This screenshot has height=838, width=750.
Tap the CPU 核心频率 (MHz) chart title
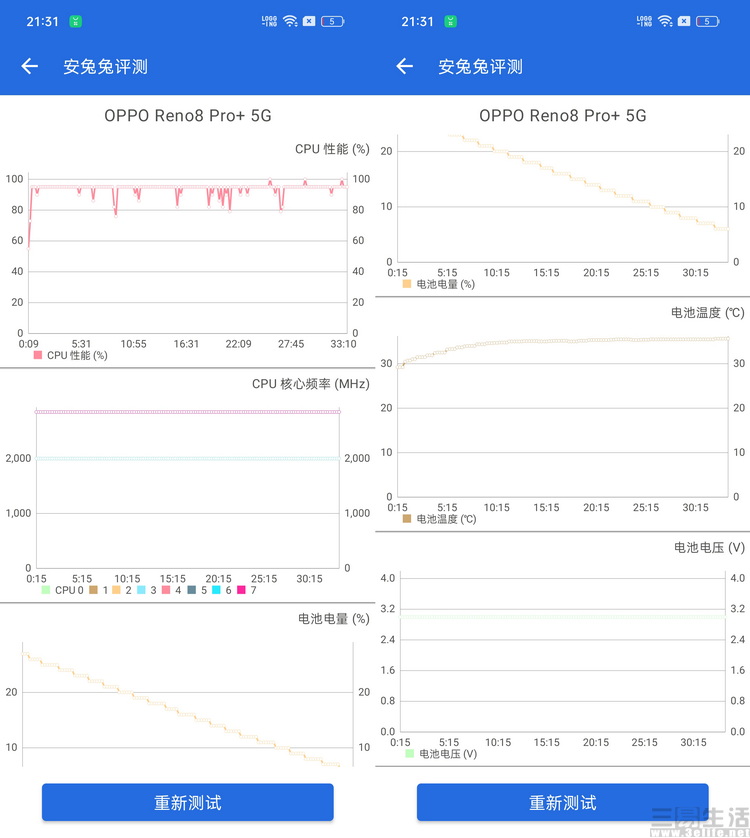click(x=311, y=384)
